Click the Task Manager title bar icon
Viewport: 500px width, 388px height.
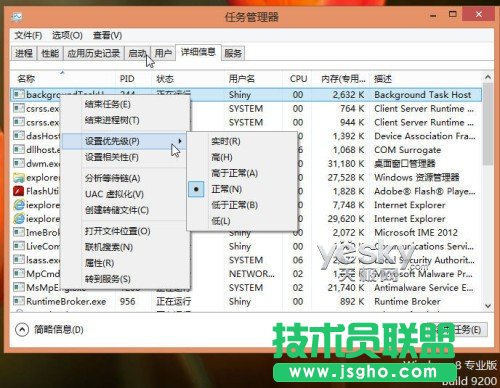click(16, 17)
